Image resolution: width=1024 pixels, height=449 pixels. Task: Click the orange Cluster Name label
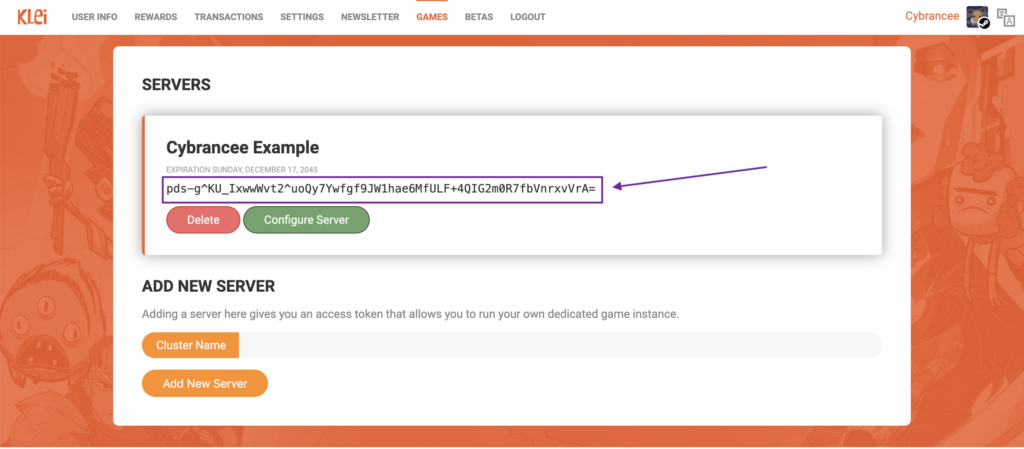coord(190,345)
